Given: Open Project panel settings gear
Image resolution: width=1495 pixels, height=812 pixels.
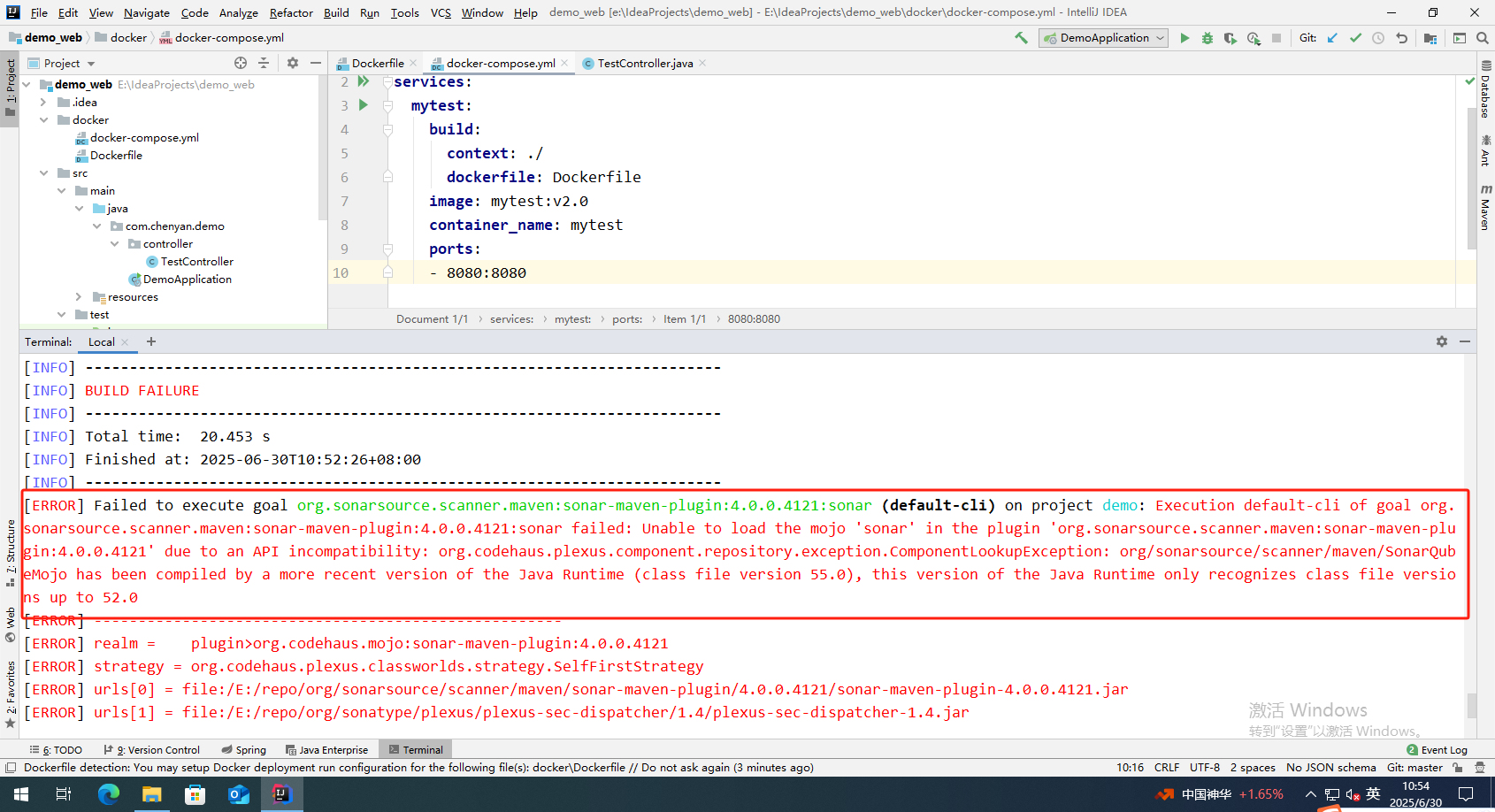Looking at the screenshot, I should 293,63.
